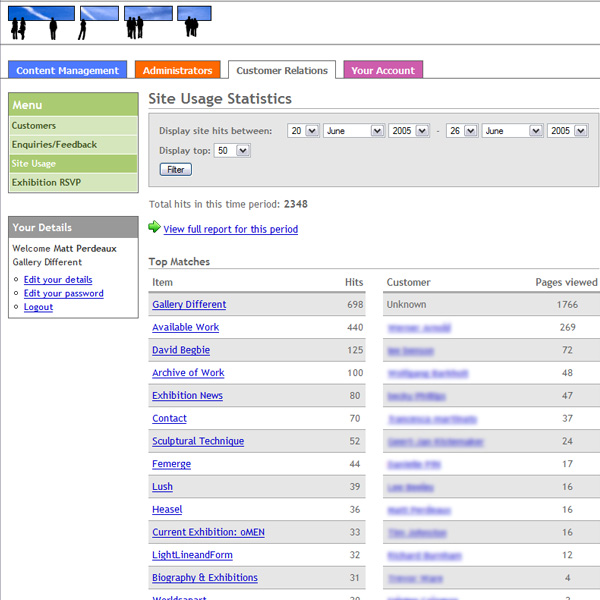Click the customer link with 72 pages viewed
600x600 pixels.
pos(411,351)
